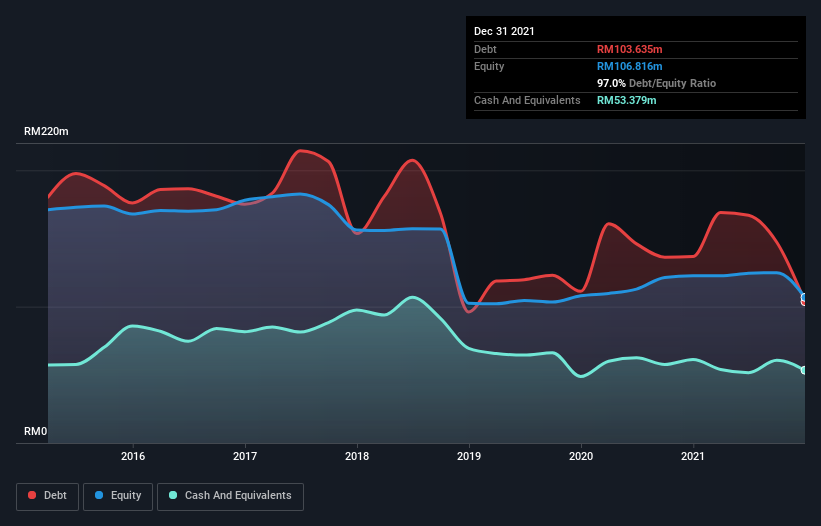Click the red Debt legend dot
Viewport: 821px width, 526px height.
click(32, 495)
